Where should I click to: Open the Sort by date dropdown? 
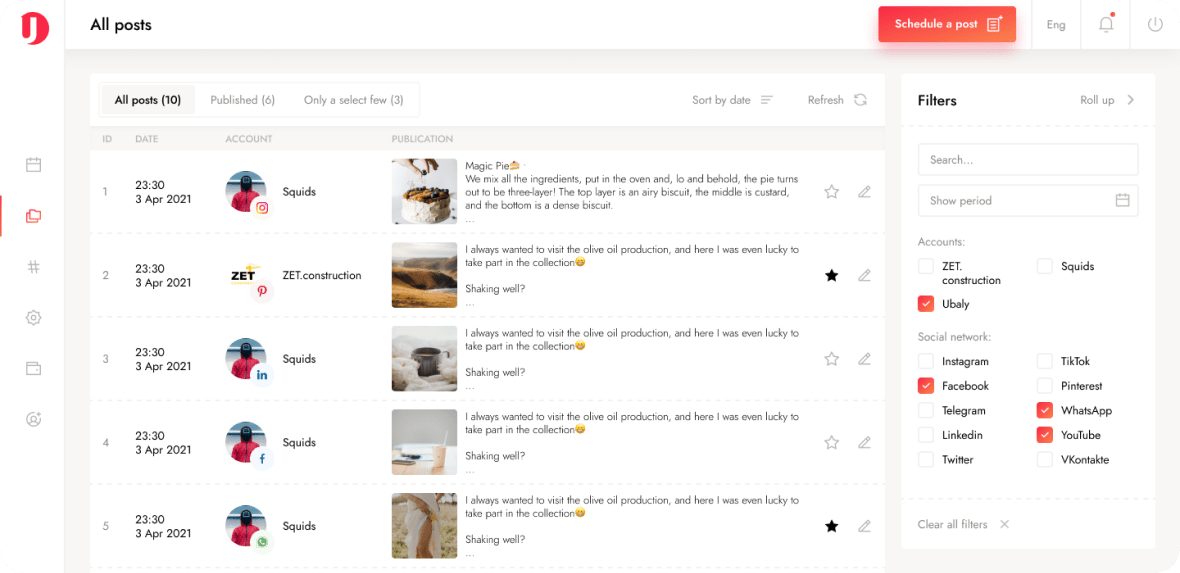click(x=732, y=100)
